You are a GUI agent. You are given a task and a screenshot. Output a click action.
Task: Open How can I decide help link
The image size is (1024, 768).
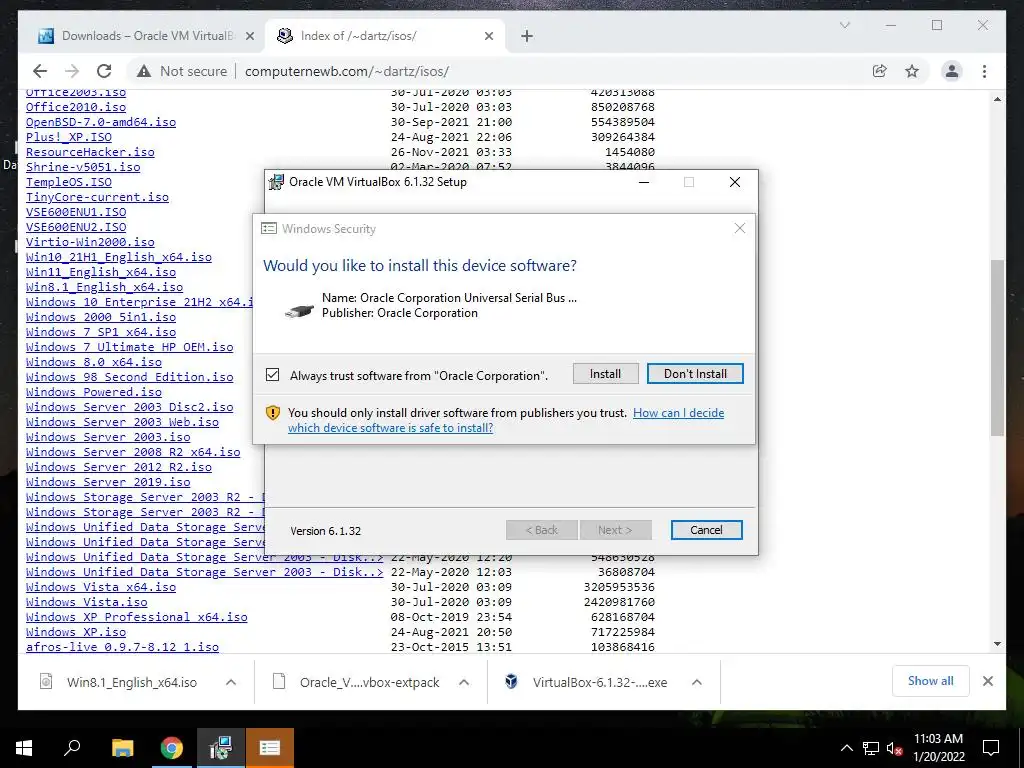coord(506,420)
